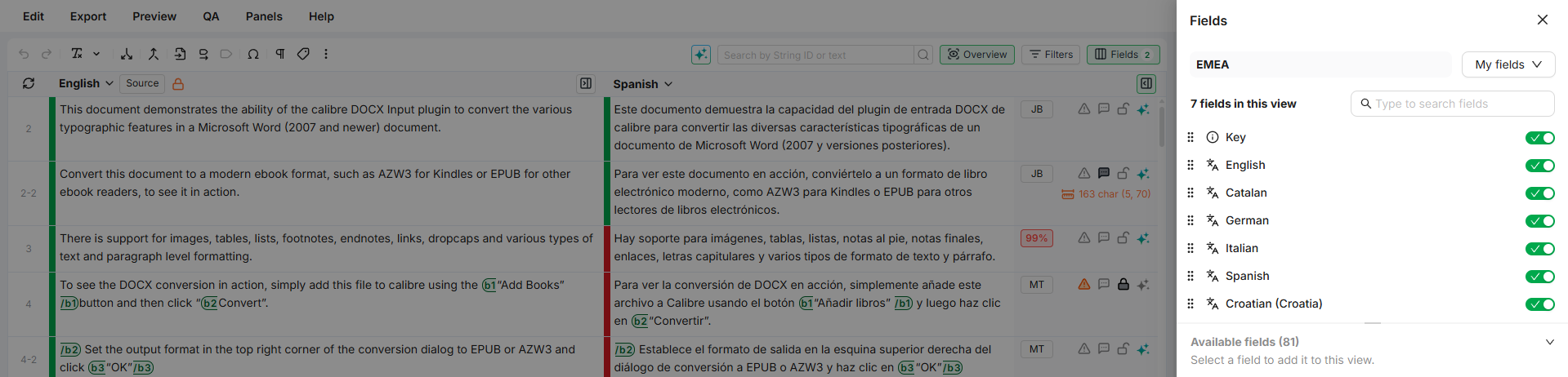Open the three-dot more options menu
1568x377 pixels.
[x=326, y=54]
